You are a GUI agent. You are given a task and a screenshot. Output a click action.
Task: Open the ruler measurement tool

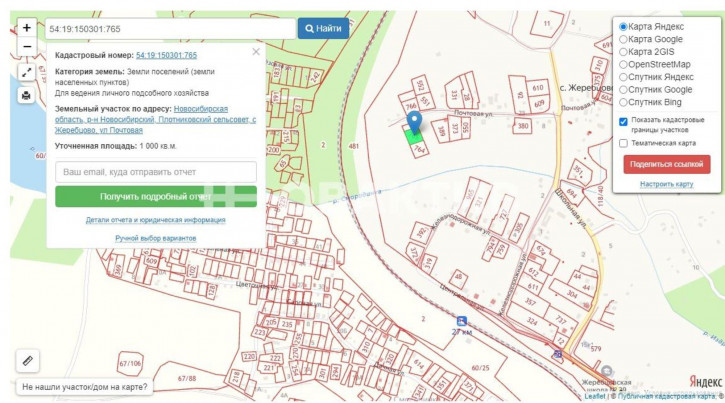[27, 360]
